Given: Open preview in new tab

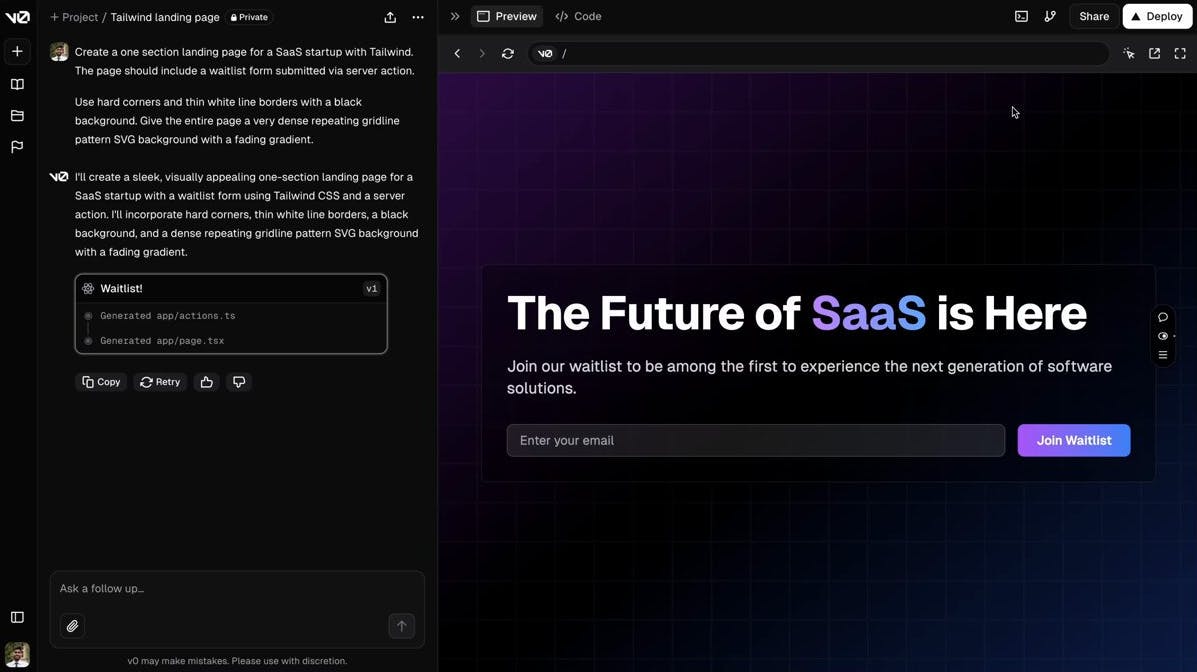Looking at the screenshot, I should coord(1154,54).
